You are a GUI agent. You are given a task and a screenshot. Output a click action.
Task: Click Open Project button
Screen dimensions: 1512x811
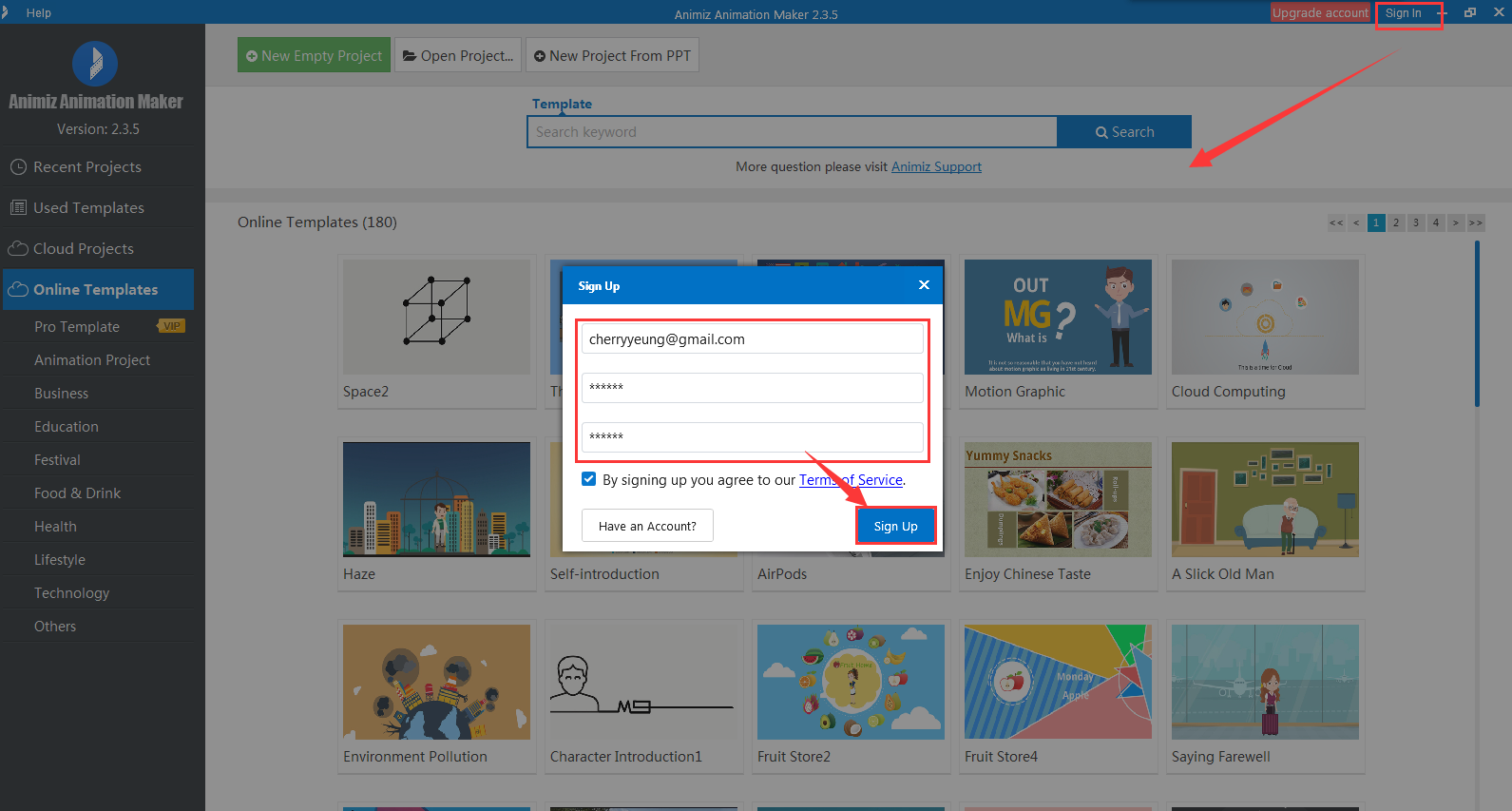click(458, 55)
